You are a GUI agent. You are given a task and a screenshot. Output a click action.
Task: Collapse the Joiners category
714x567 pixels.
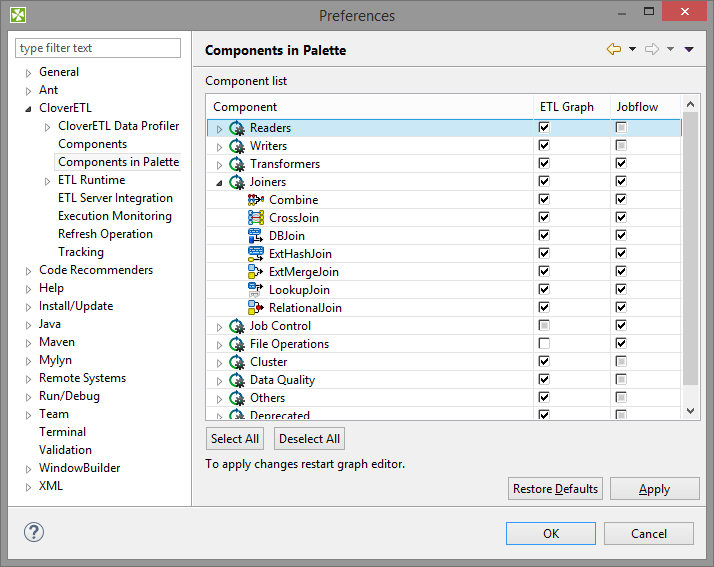[x=219, y=182]
